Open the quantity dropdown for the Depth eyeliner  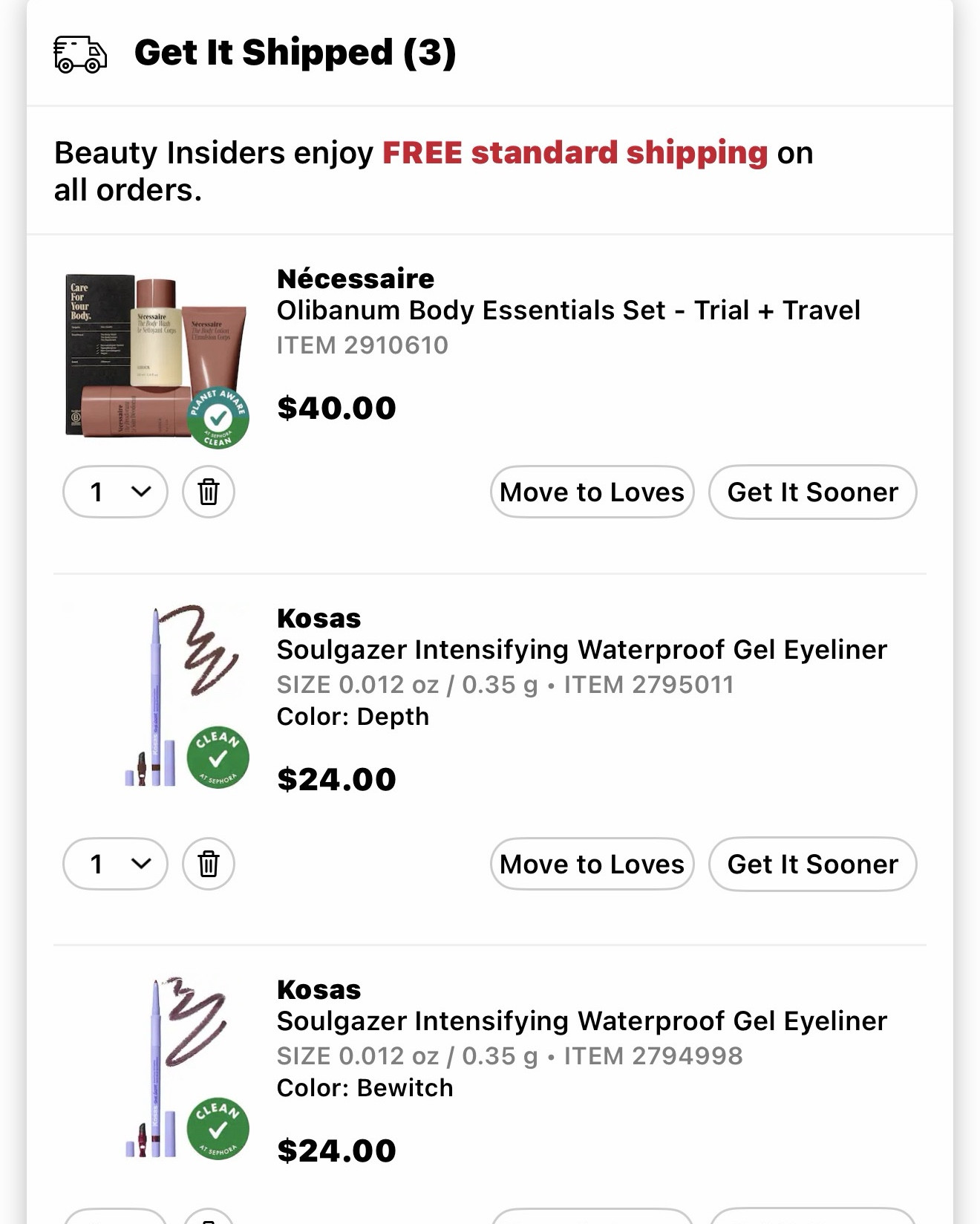pos(115,864)
